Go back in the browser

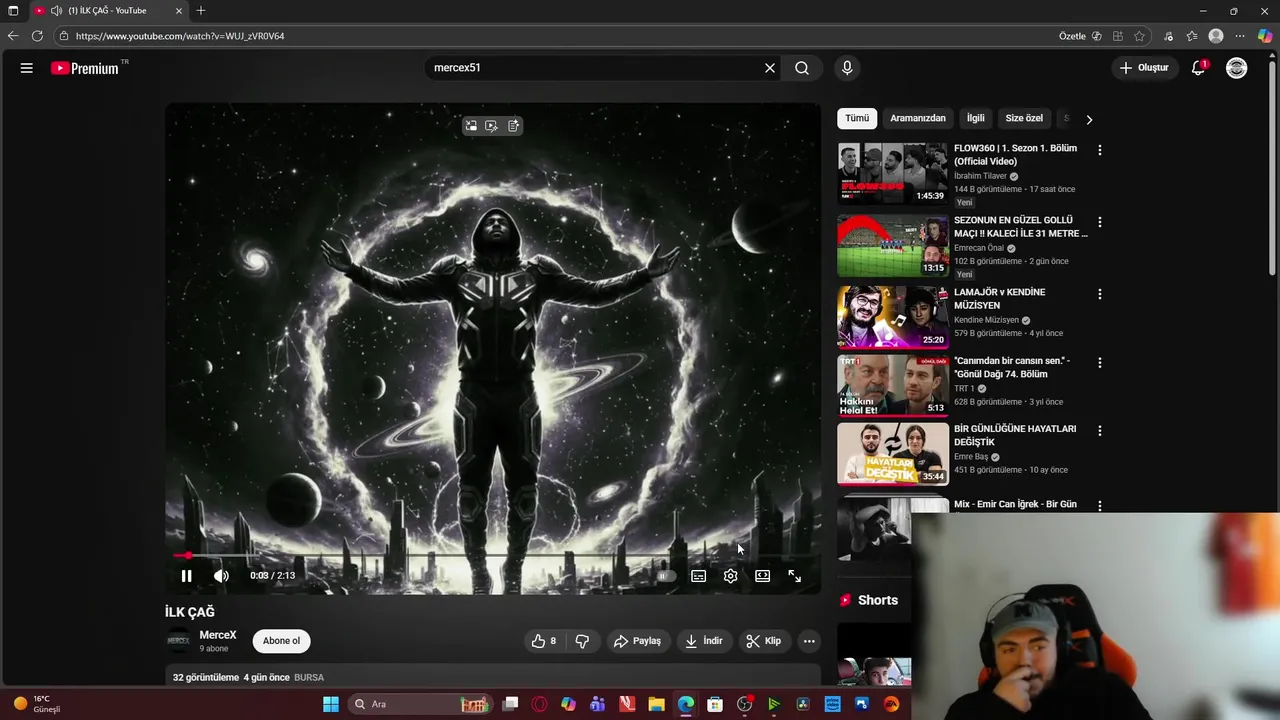pyautogui.click(x=13, y=36)
